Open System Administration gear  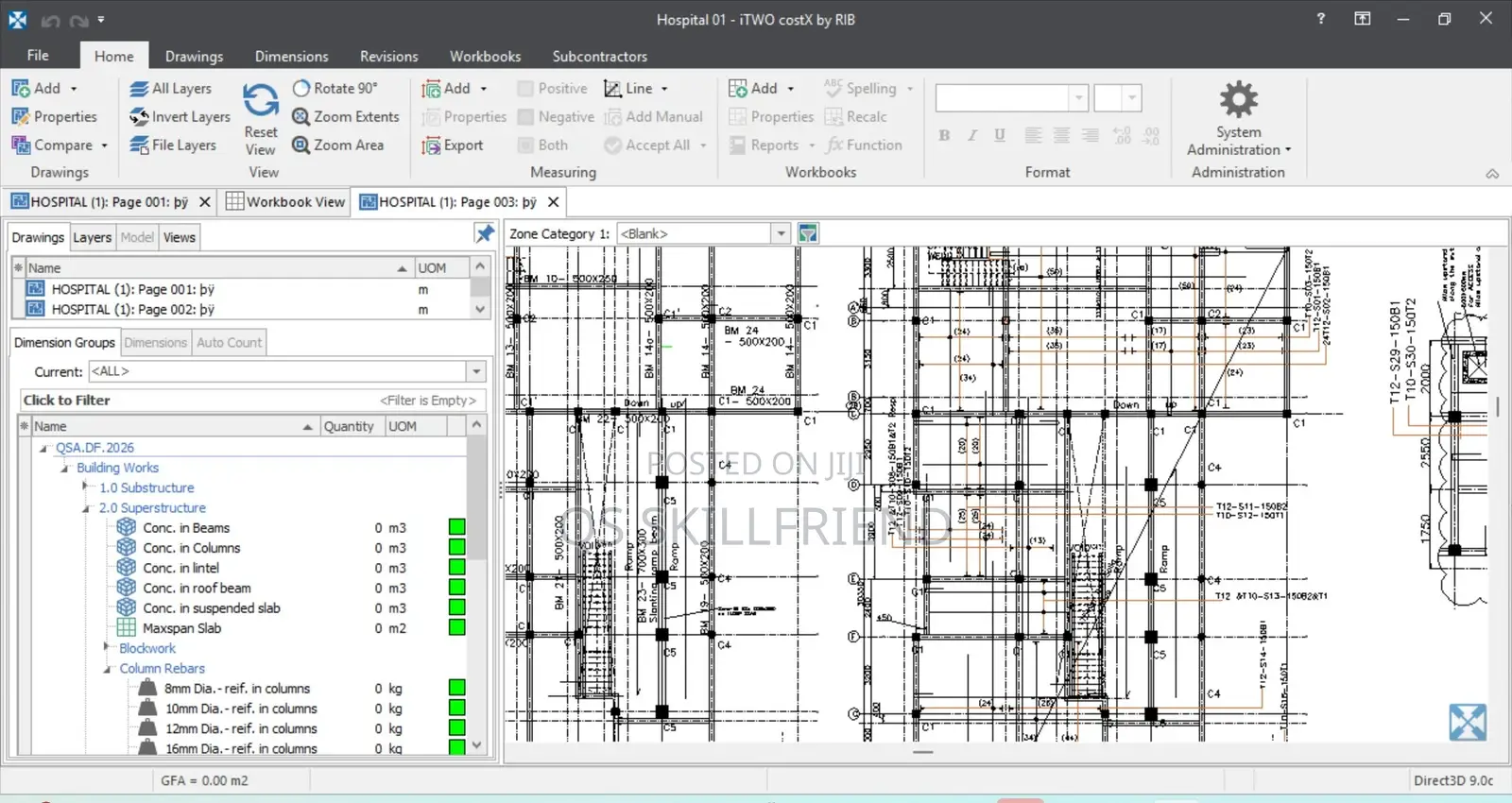[x=1238, y=118]
